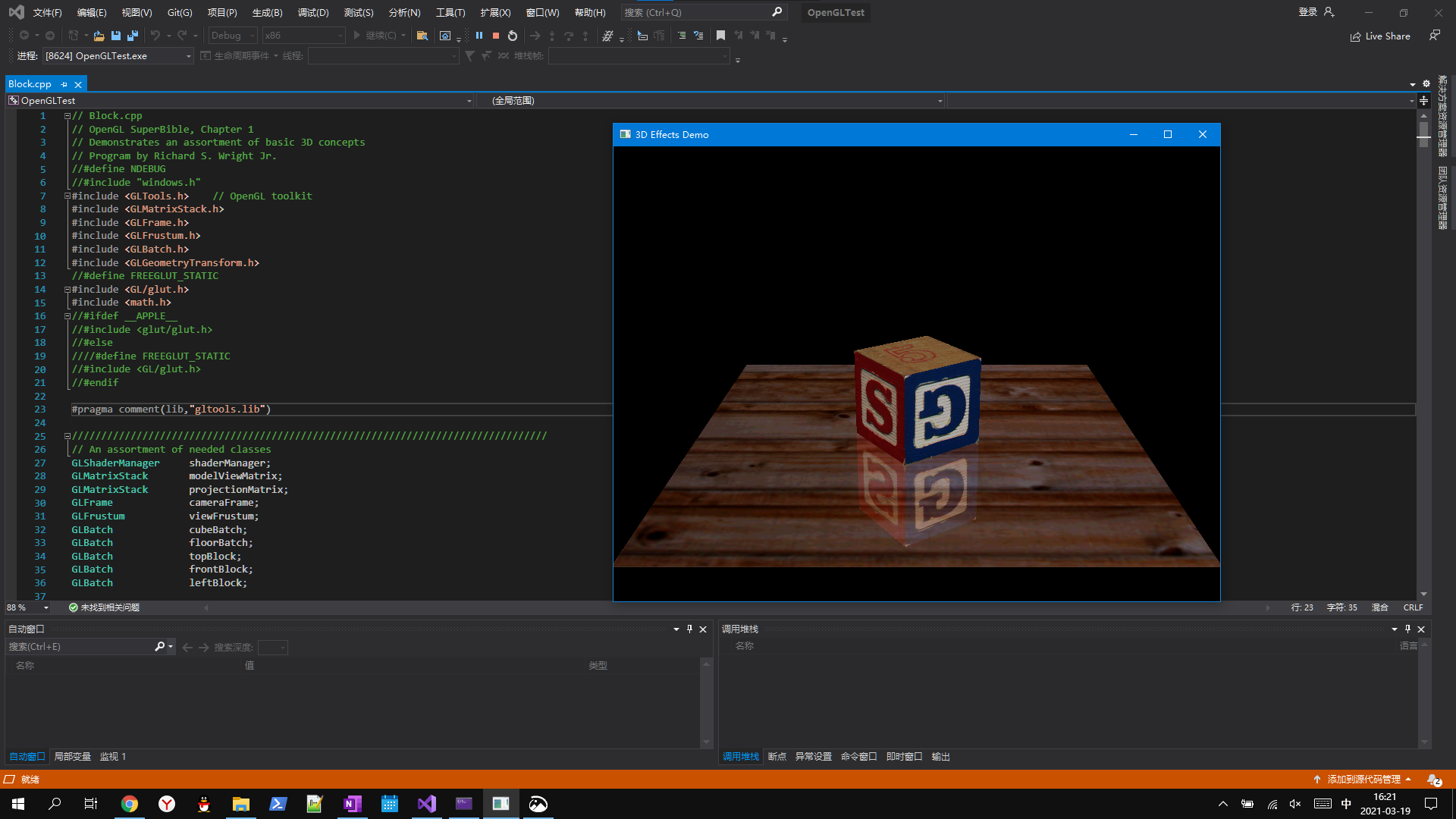
Task: Stop debugging with red square icon
Action: point(495,36)
